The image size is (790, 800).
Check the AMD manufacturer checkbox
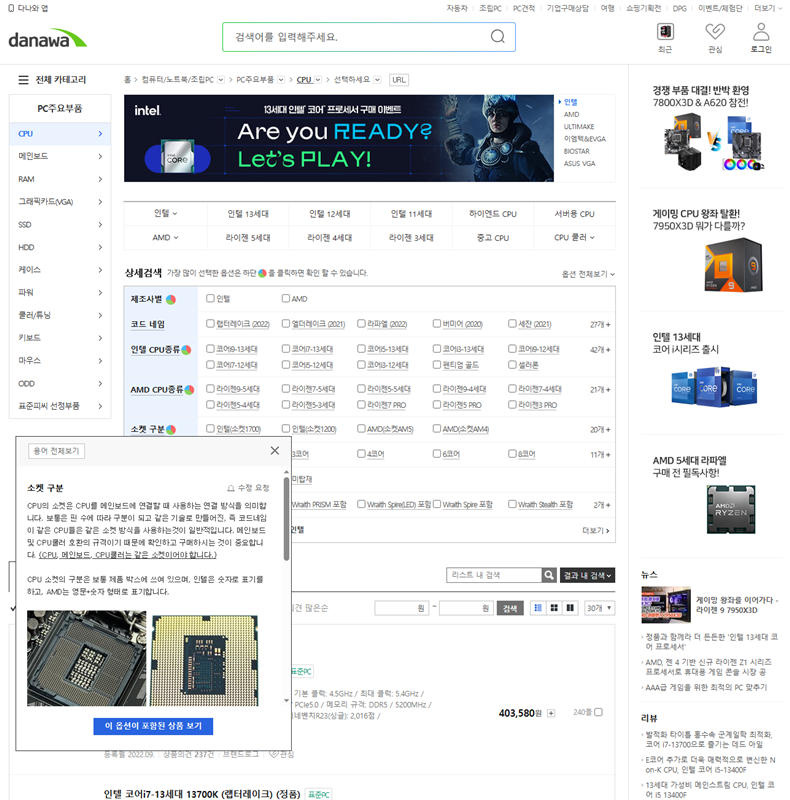[286, 298]
